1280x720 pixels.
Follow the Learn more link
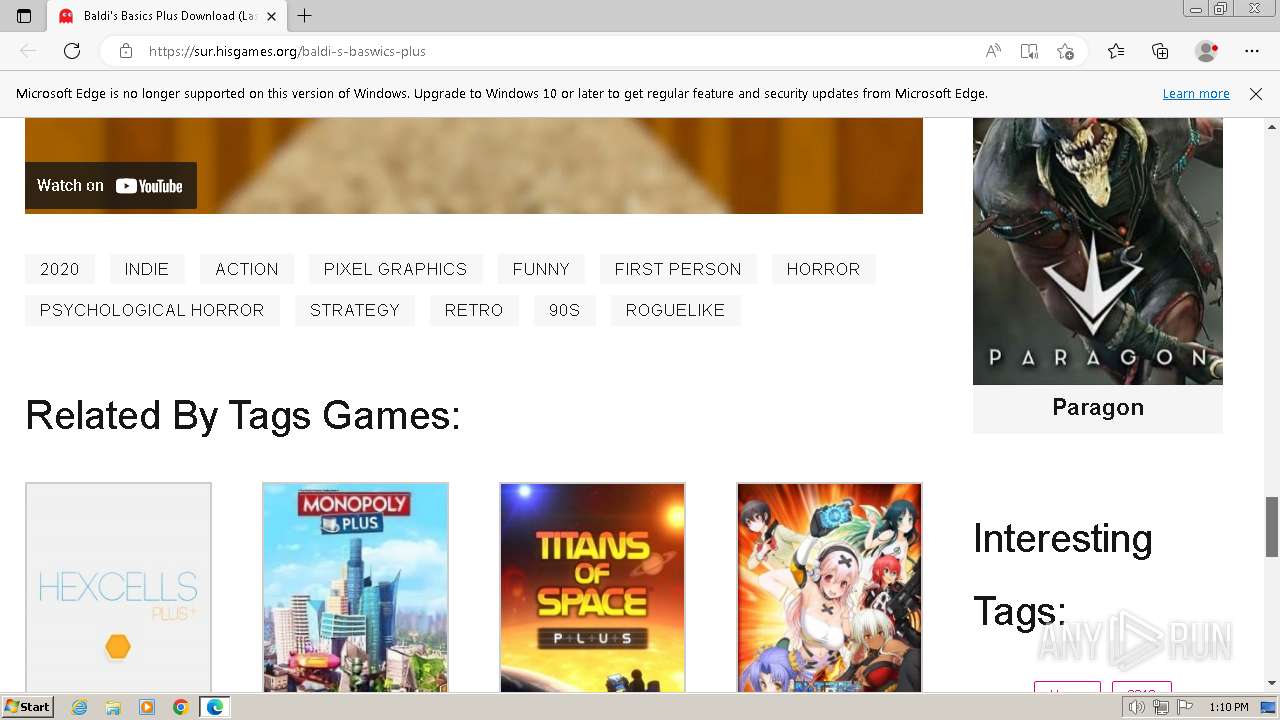pyautogui.click(x=1196, y=93)
